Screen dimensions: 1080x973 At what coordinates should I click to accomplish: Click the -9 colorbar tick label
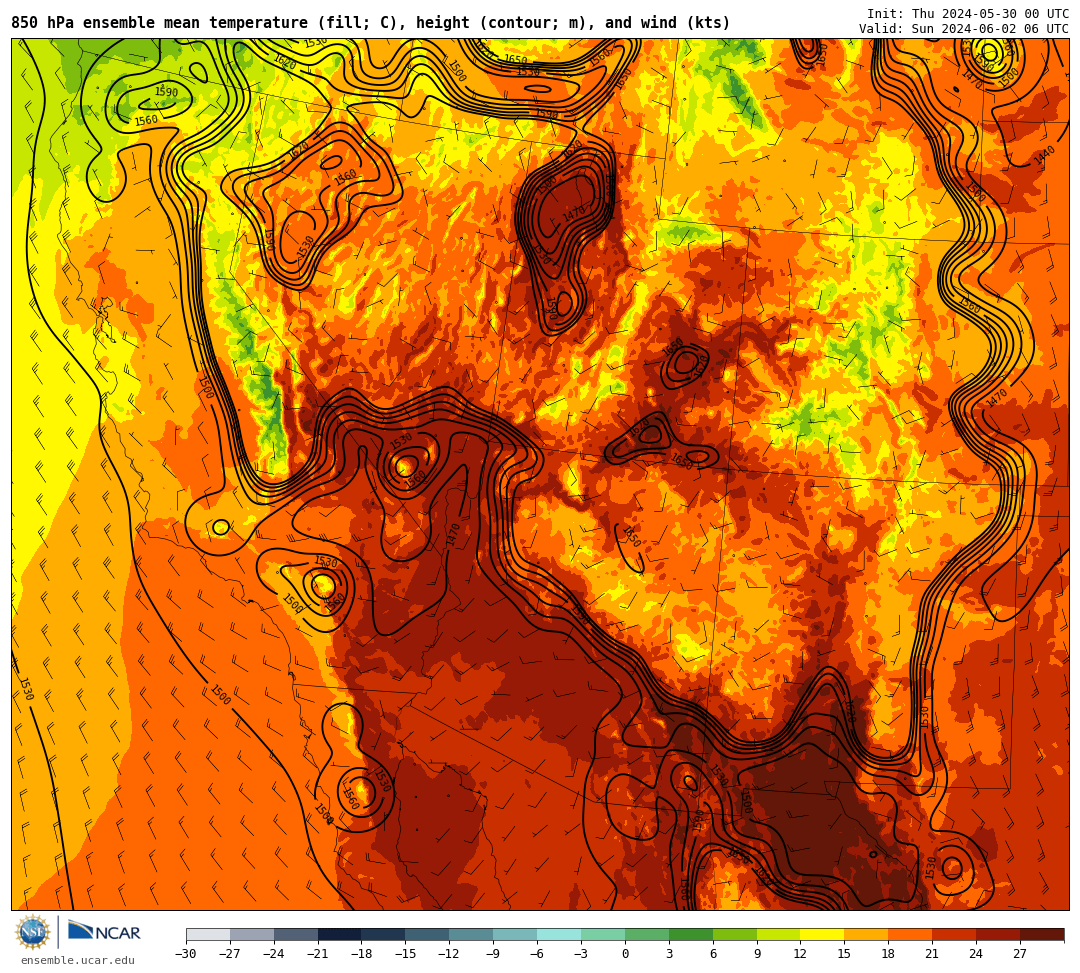[493, 954]
